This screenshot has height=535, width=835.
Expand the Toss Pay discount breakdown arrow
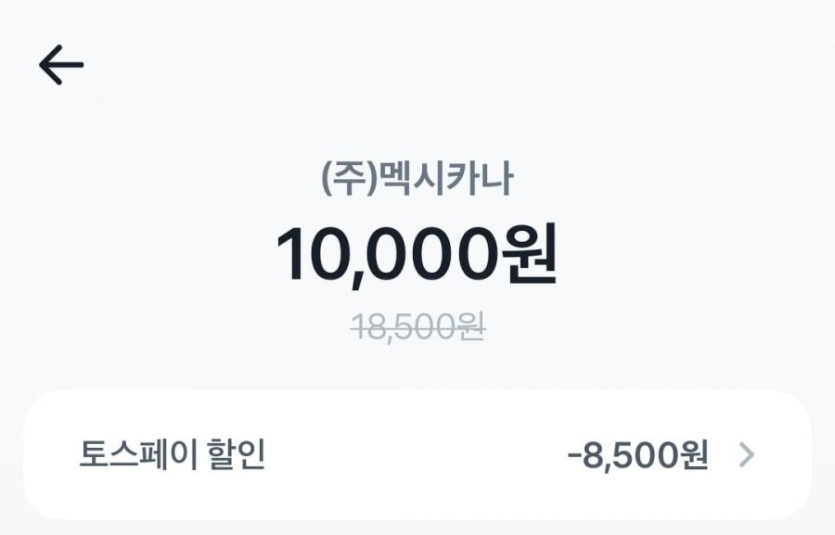[746, 456]
